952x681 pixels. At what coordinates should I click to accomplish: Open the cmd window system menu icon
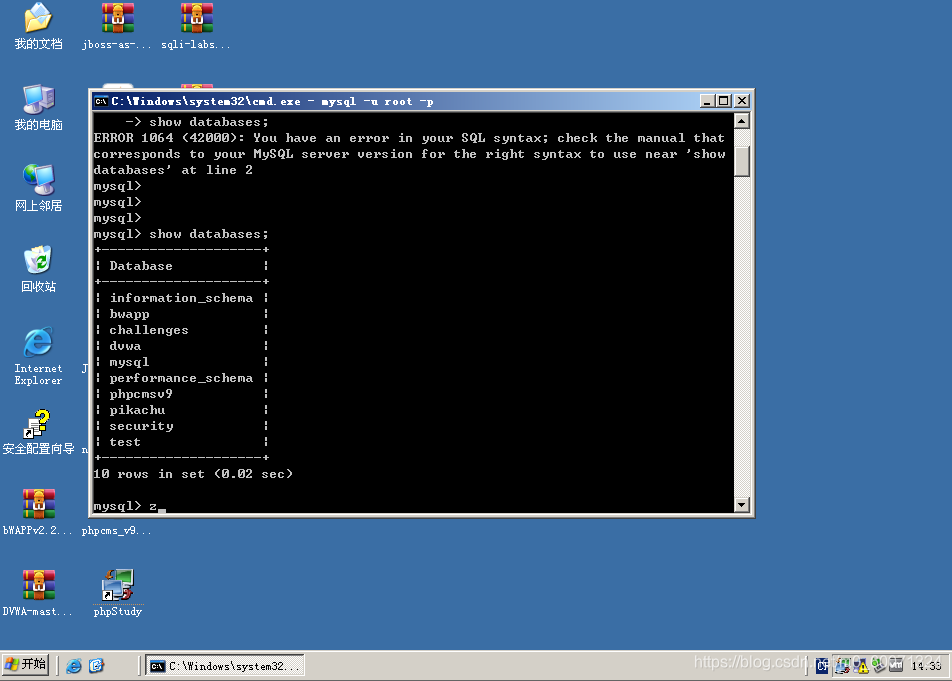pyautogui.click(x=101, y=101)
